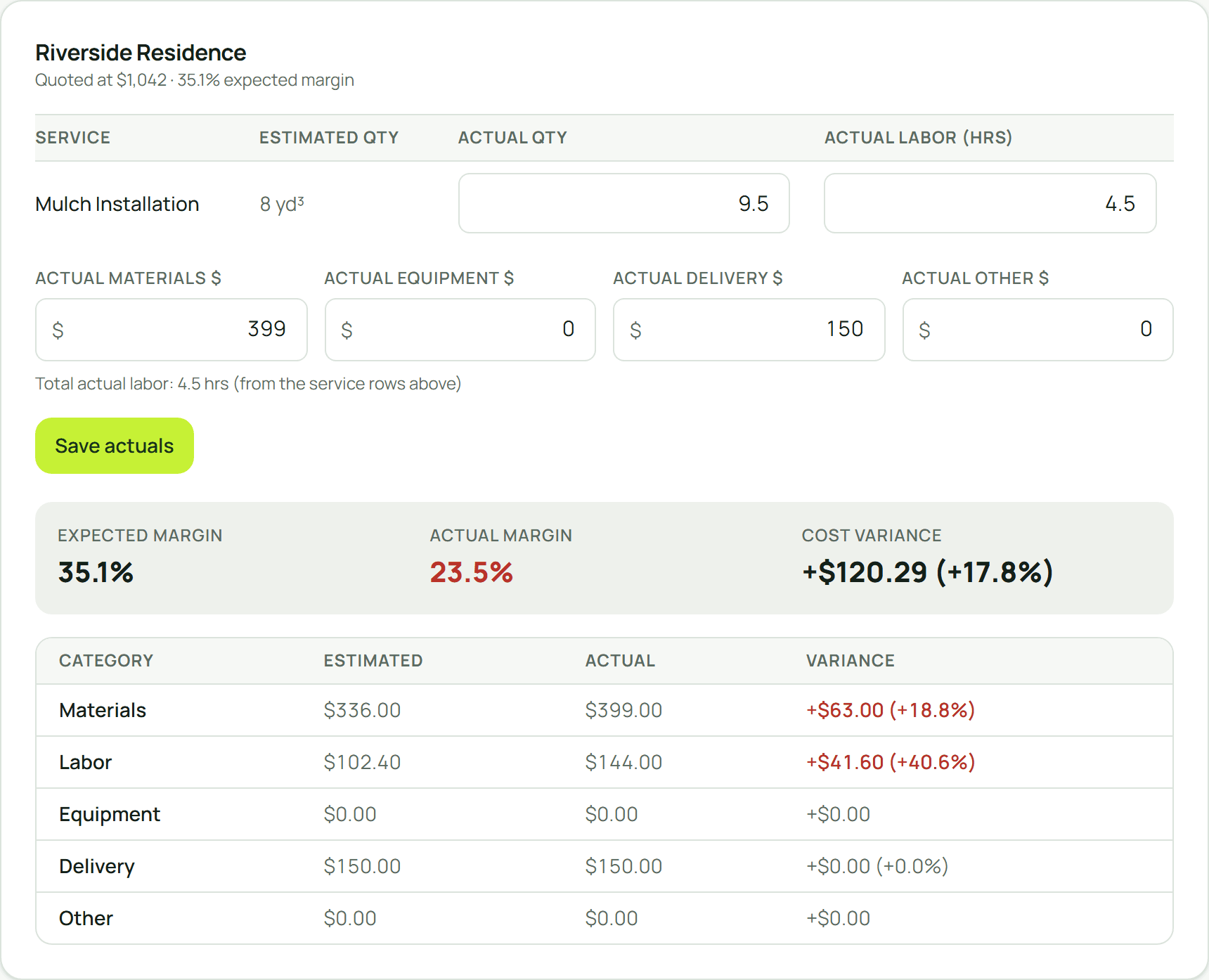This screenshot has height=980, width=1209.
Task: Edit the Actual Labor hours field showing 4.5
Action: [990, 203]
